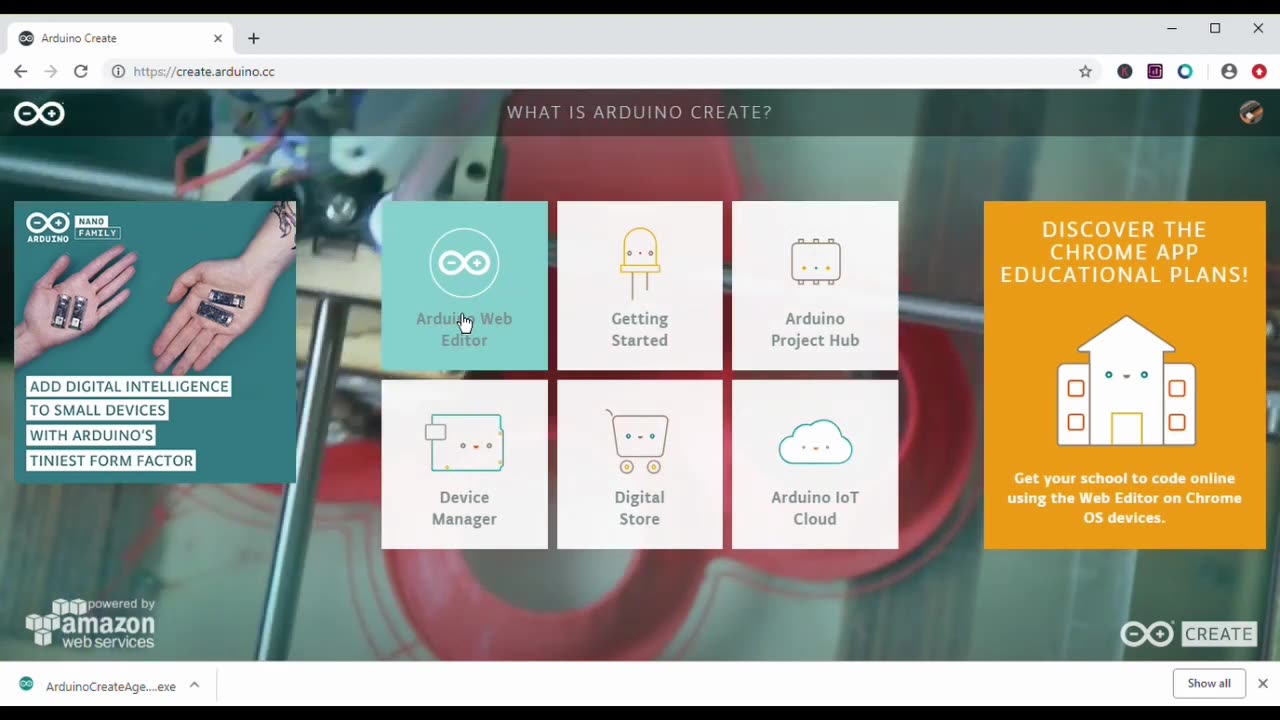Close the downloads bar
1280x720 pixels.
pyautogui.click(x=1263, y=684)
